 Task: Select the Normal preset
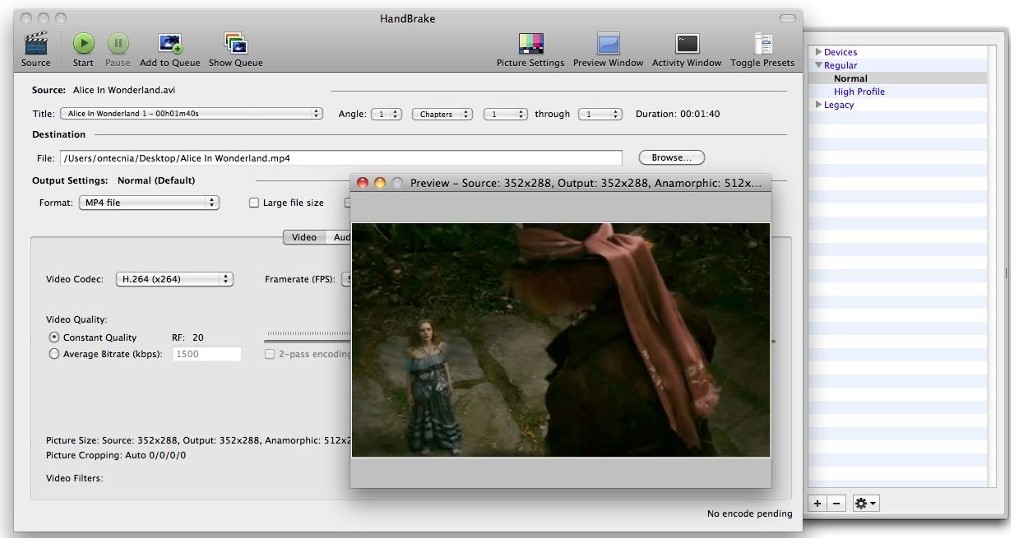click(x=850, y=78)
